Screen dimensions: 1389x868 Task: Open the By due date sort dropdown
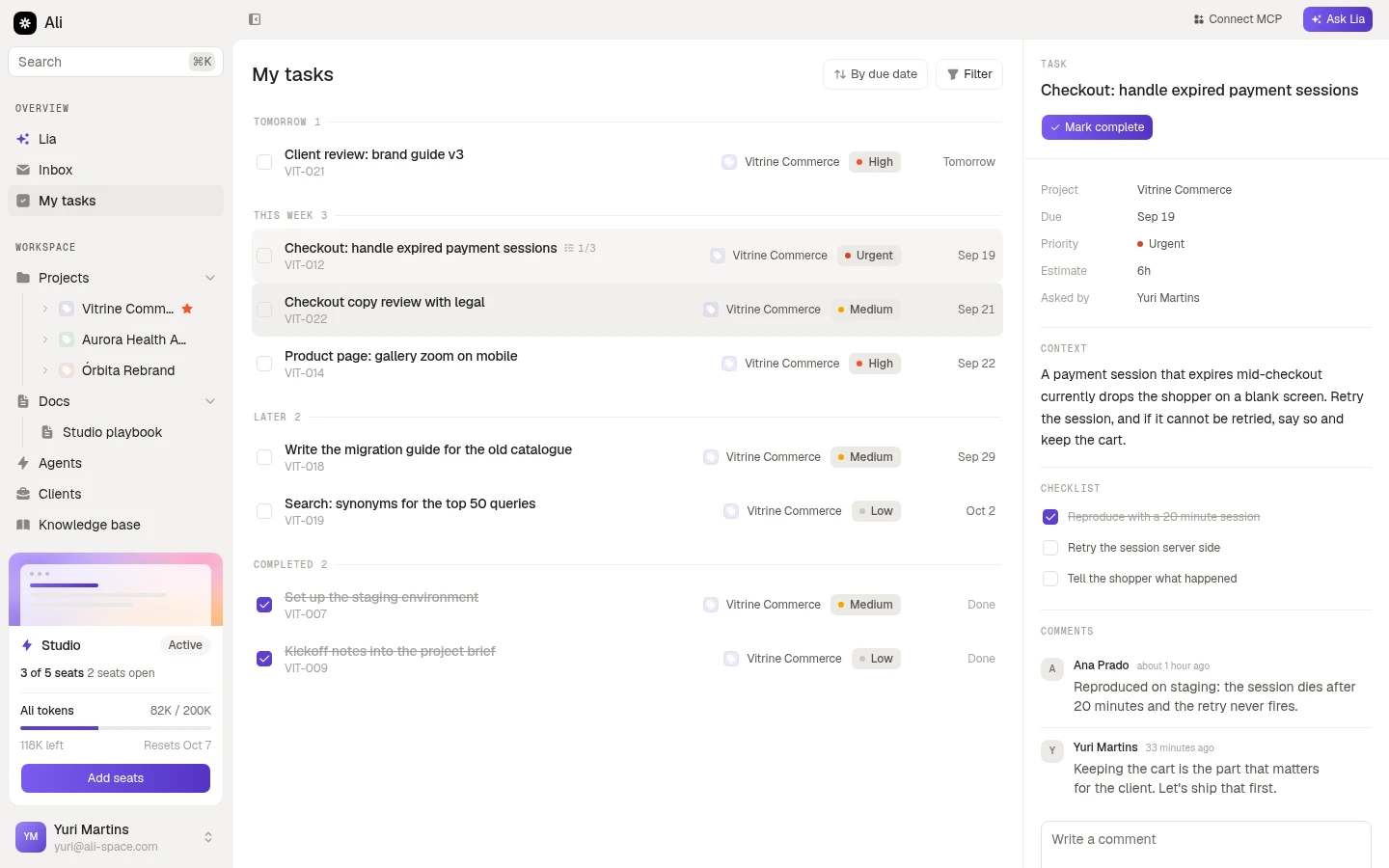[x=876, y=74]
